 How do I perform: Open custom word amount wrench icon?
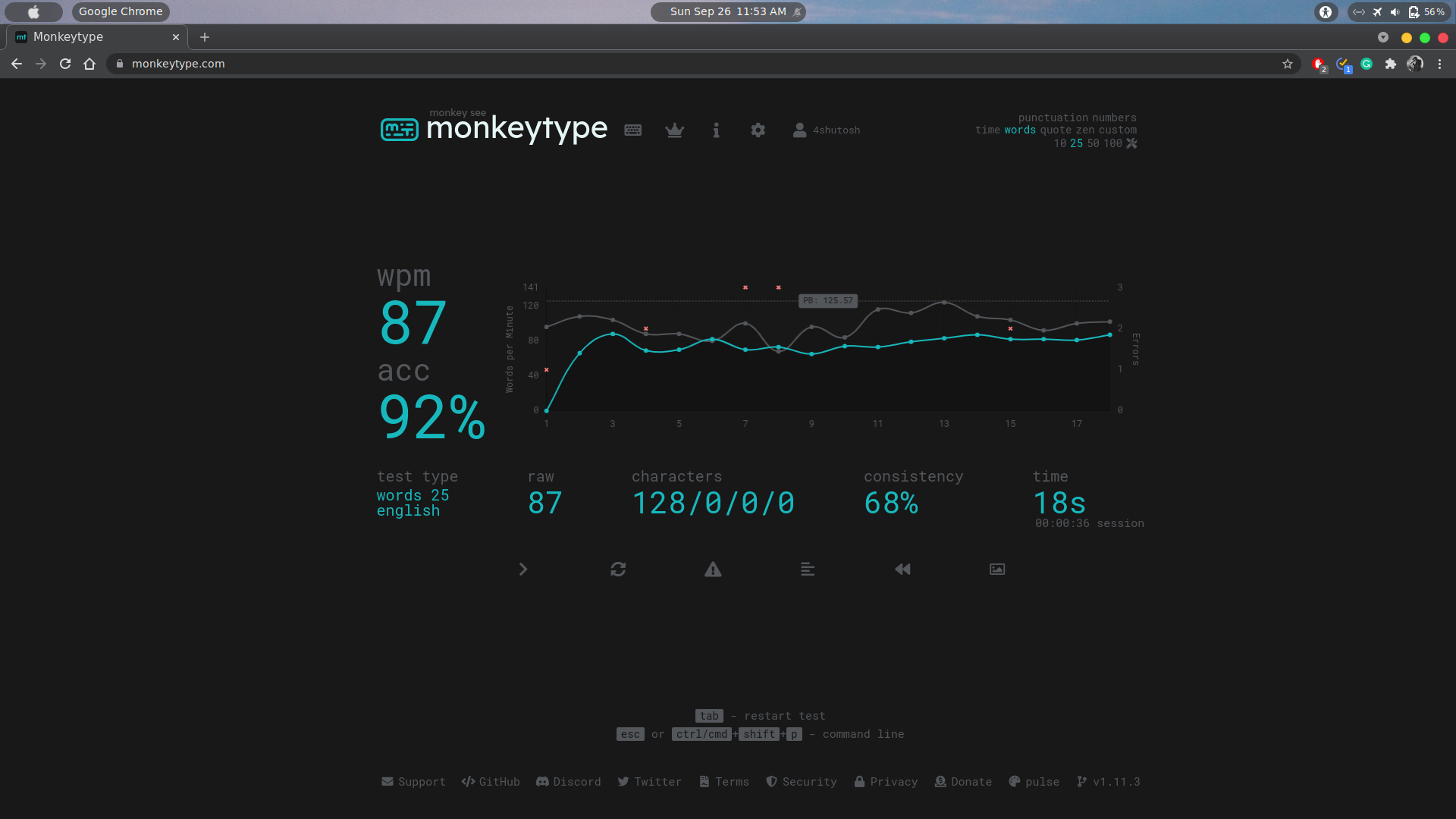[1131, 143]
